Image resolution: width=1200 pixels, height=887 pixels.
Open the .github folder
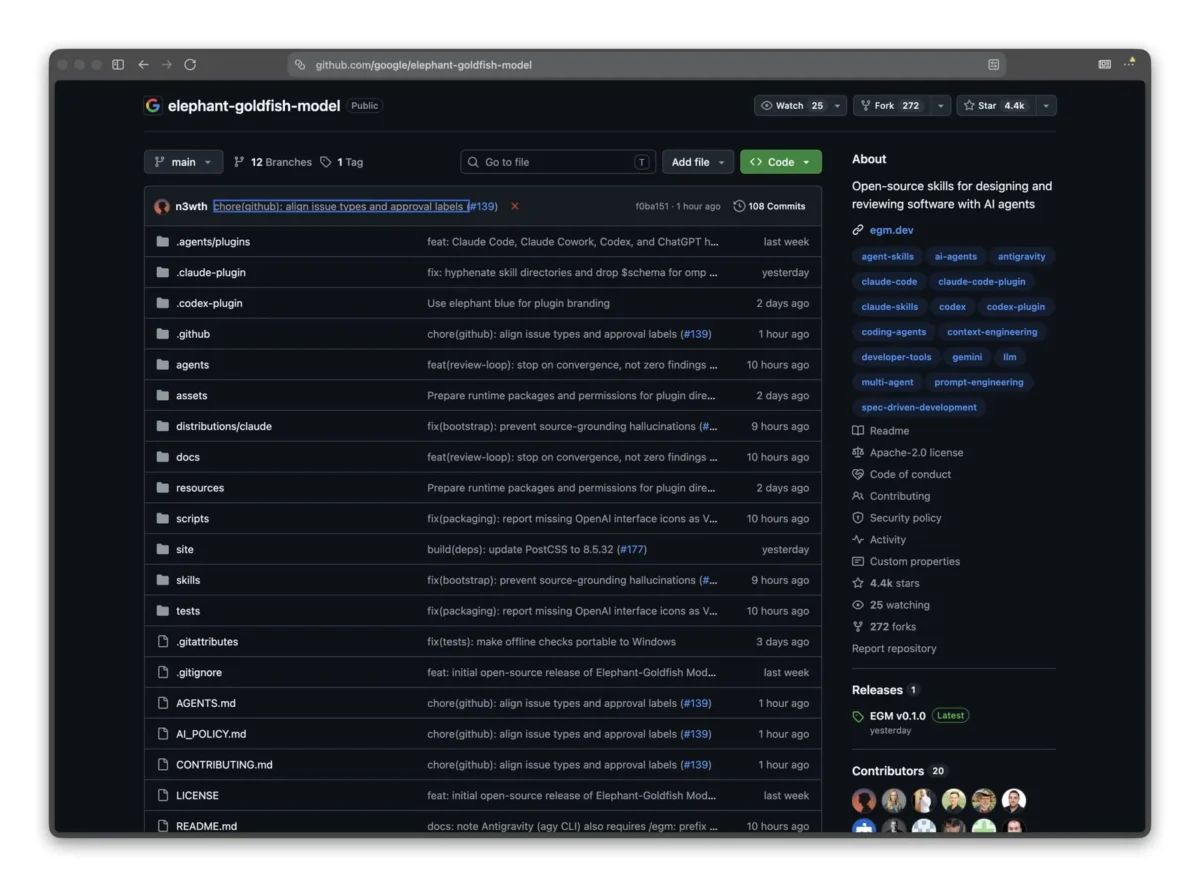pos(193,334)
